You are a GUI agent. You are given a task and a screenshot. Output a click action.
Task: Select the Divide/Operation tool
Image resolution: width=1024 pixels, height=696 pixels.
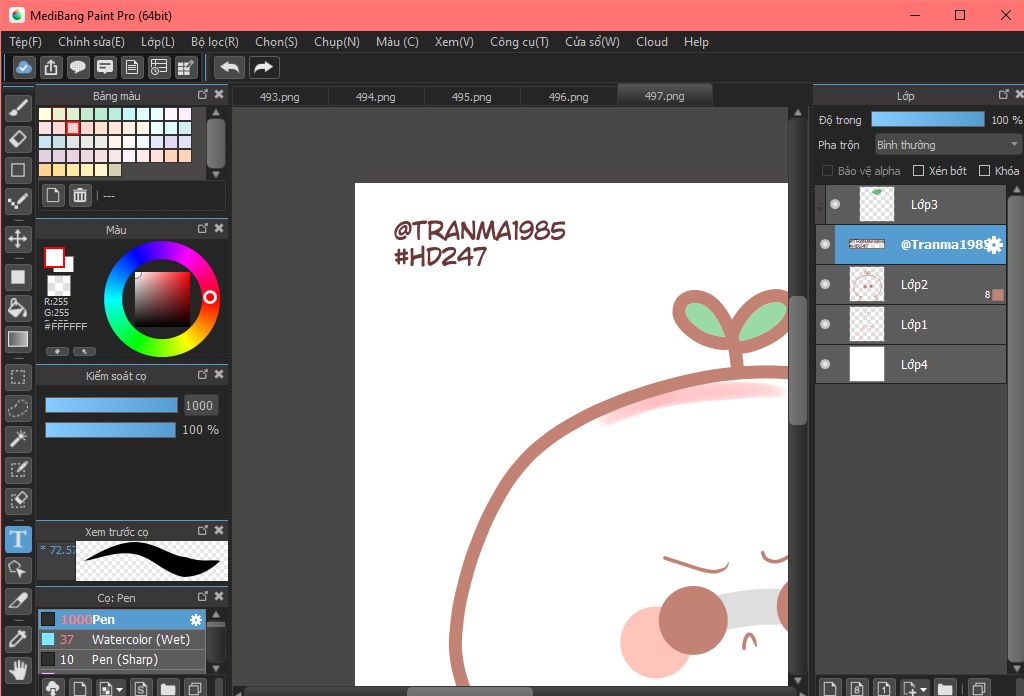[x=18, y=570]
